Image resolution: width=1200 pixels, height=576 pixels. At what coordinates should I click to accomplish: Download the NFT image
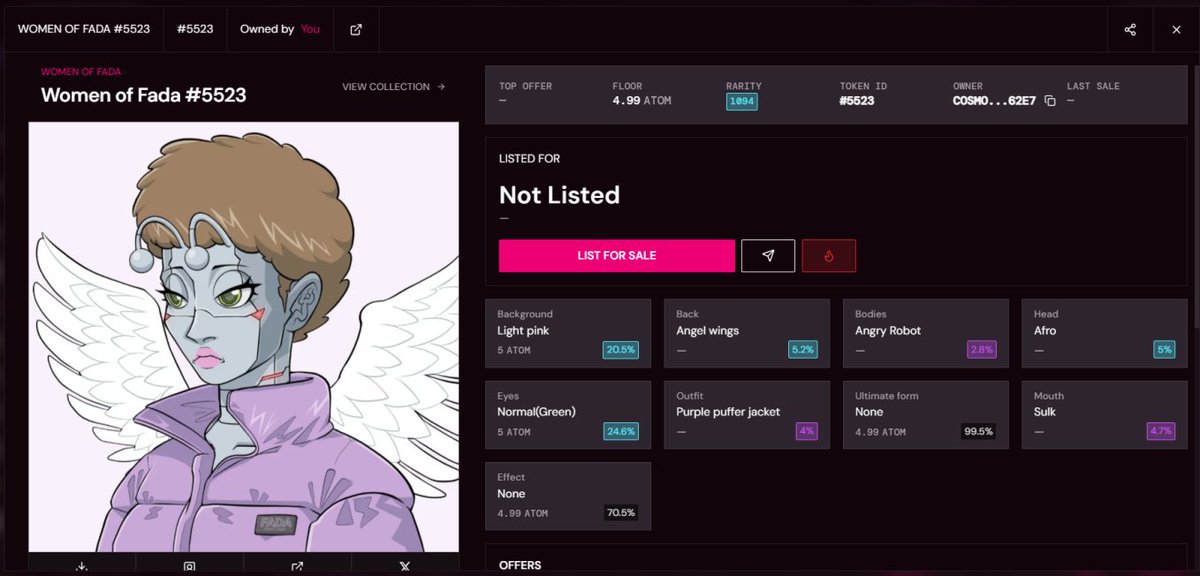click(82, 566)
